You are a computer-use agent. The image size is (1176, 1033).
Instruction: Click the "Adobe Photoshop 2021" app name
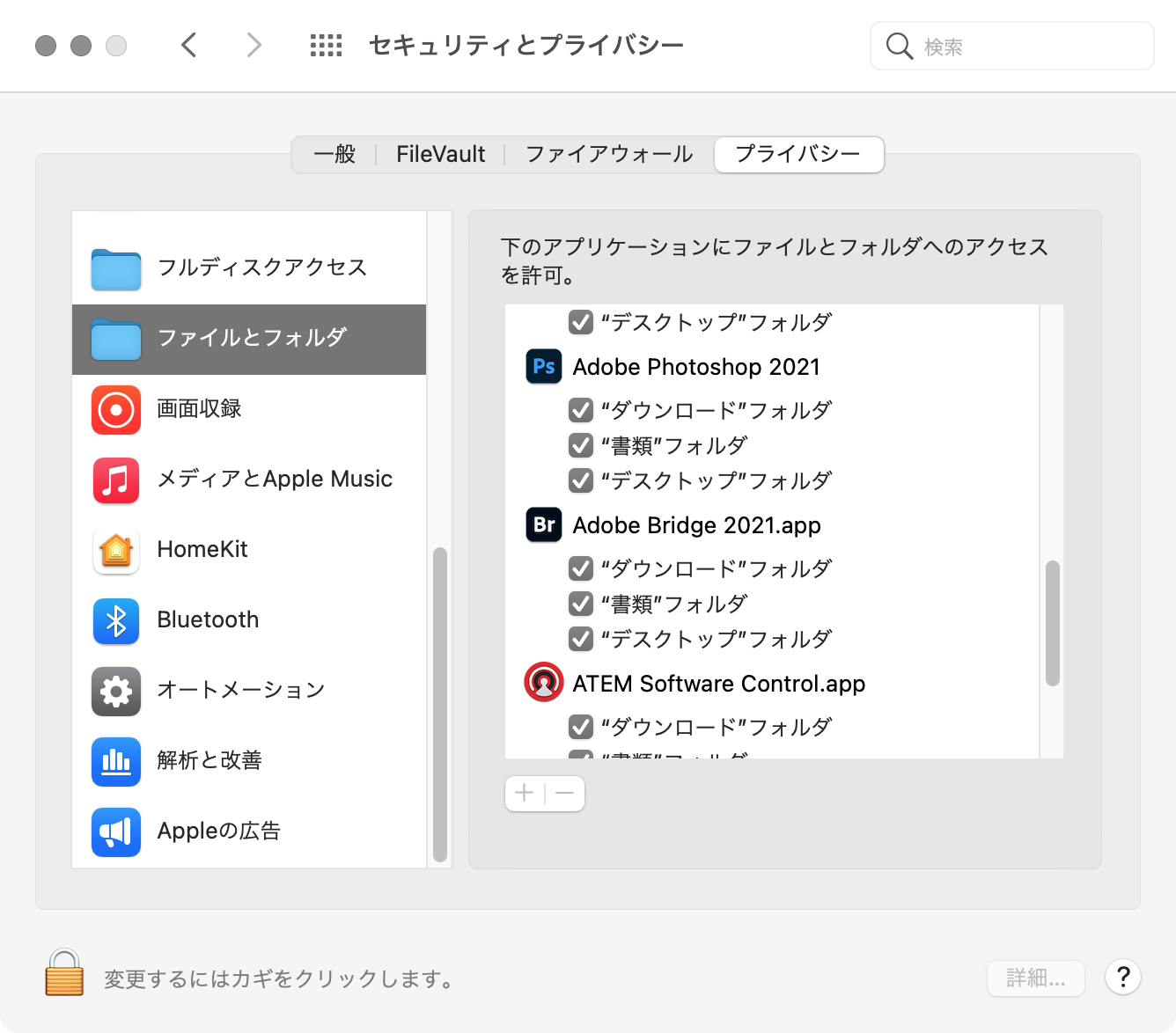(x=696, y=367)
